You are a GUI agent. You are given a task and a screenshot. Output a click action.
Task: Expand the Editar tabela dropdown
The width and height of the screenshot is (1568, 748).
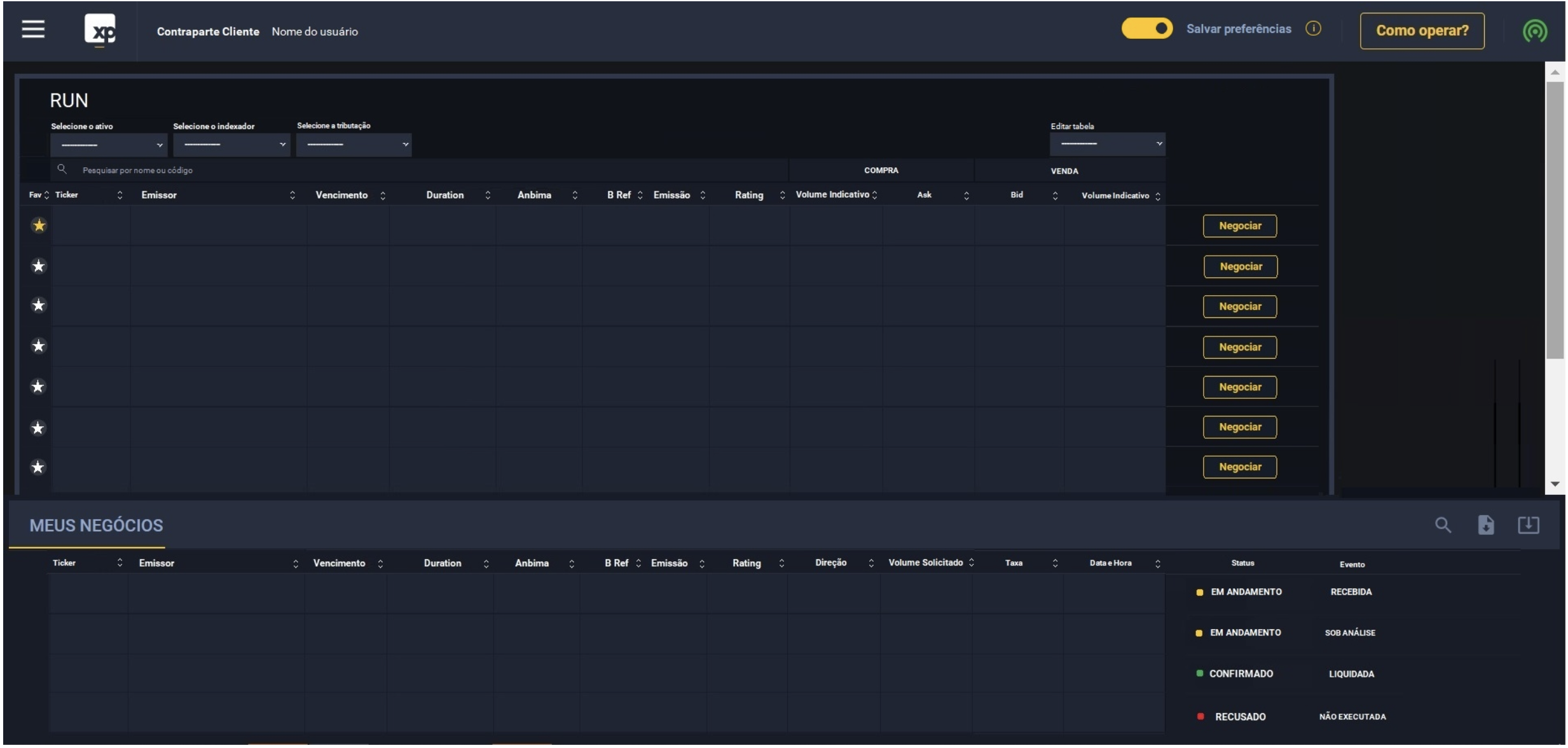point(1107,144)
